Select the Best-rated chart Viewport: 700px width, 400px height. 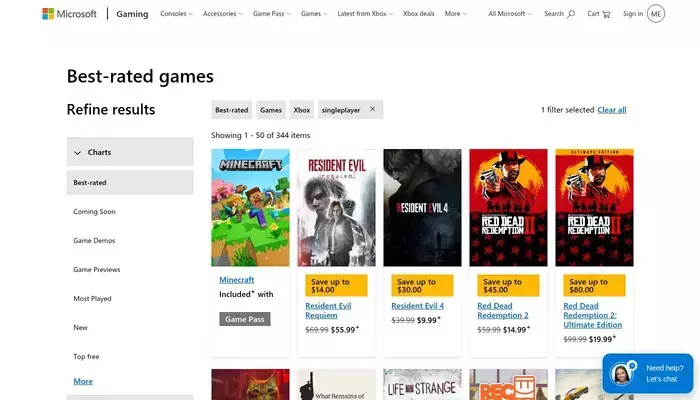130,182
